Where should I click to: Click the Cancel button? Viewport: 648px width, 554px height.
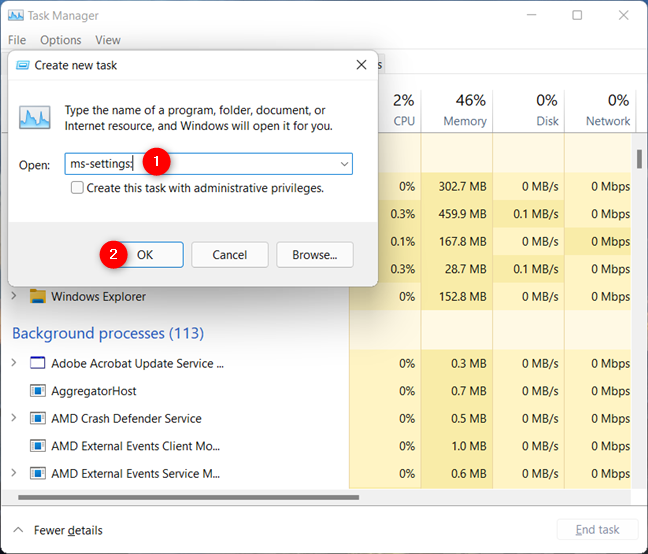coord(230,254)
